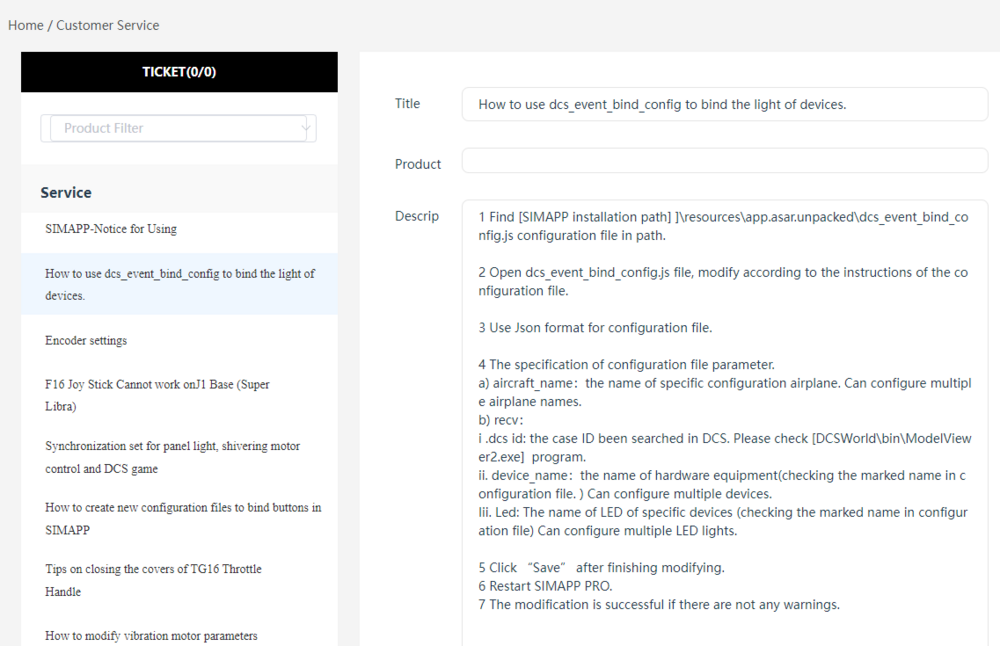The height and width of the screenshot is (646, 1000).
Task: Click the Product field label
Action: (418, 164)
